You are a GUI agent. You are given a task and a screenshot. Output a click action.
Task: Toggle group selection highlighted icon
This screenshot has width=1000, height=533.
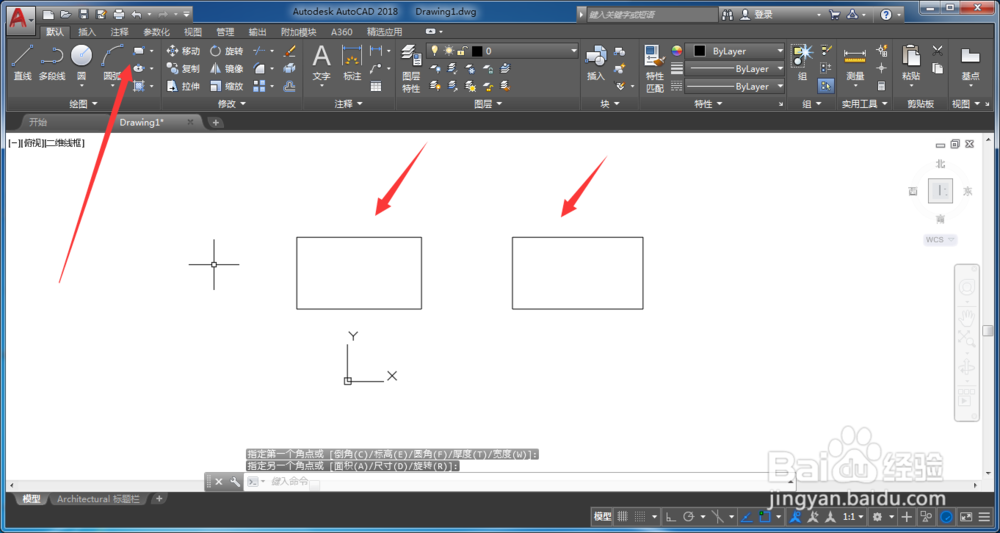pyautogui.click(x=827, y=86)
